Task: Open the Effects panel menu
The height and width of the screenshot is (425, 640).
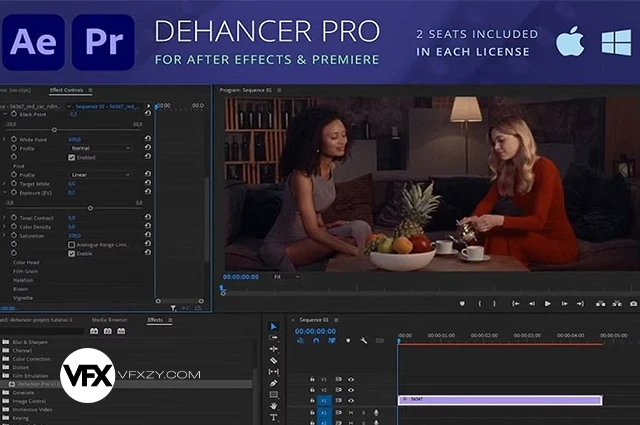Action: click(x=170, y=320)
